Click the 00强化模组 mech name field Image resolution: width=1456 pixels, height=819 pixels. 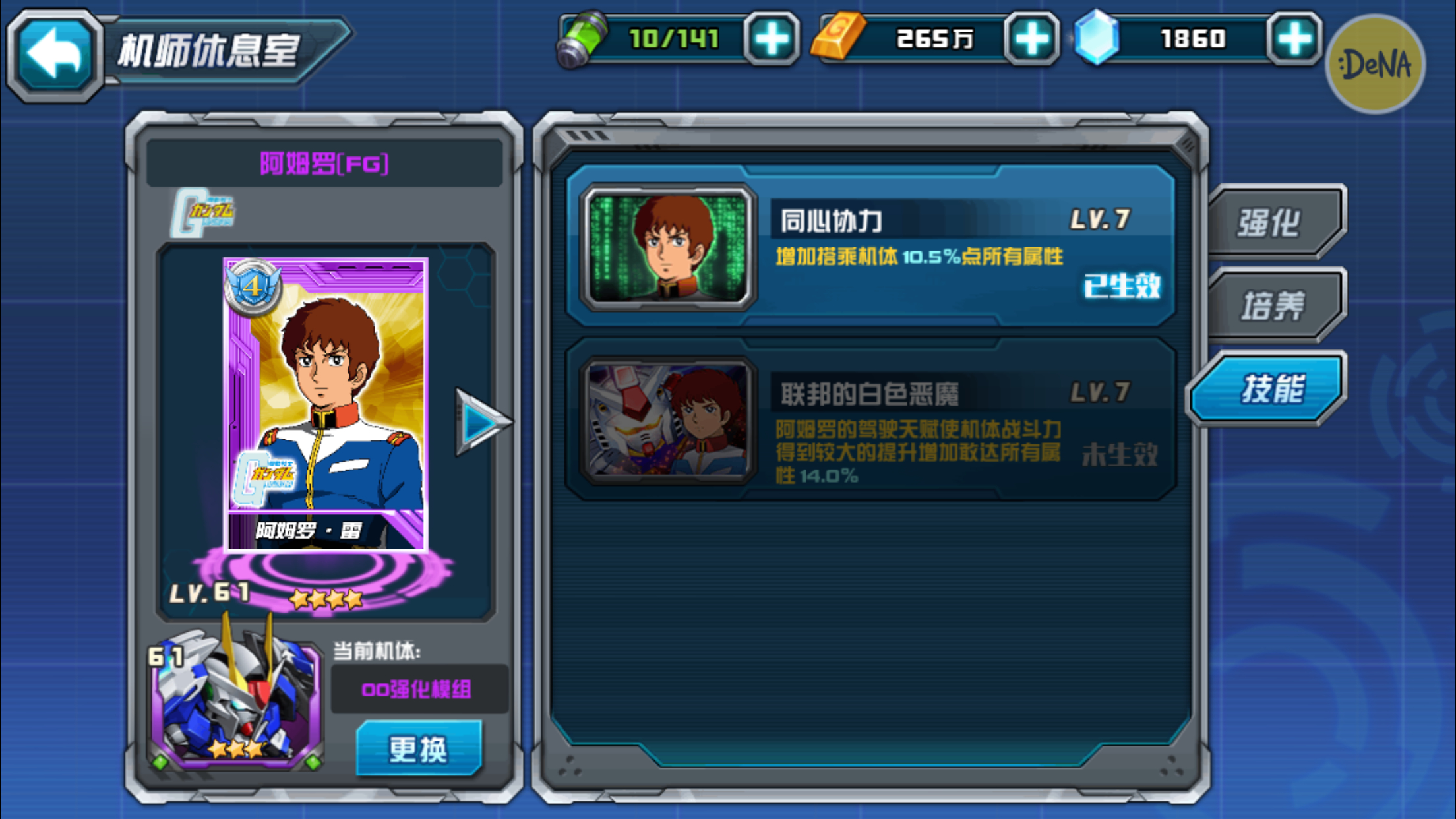pyautogui.click(x=419, y=689)
